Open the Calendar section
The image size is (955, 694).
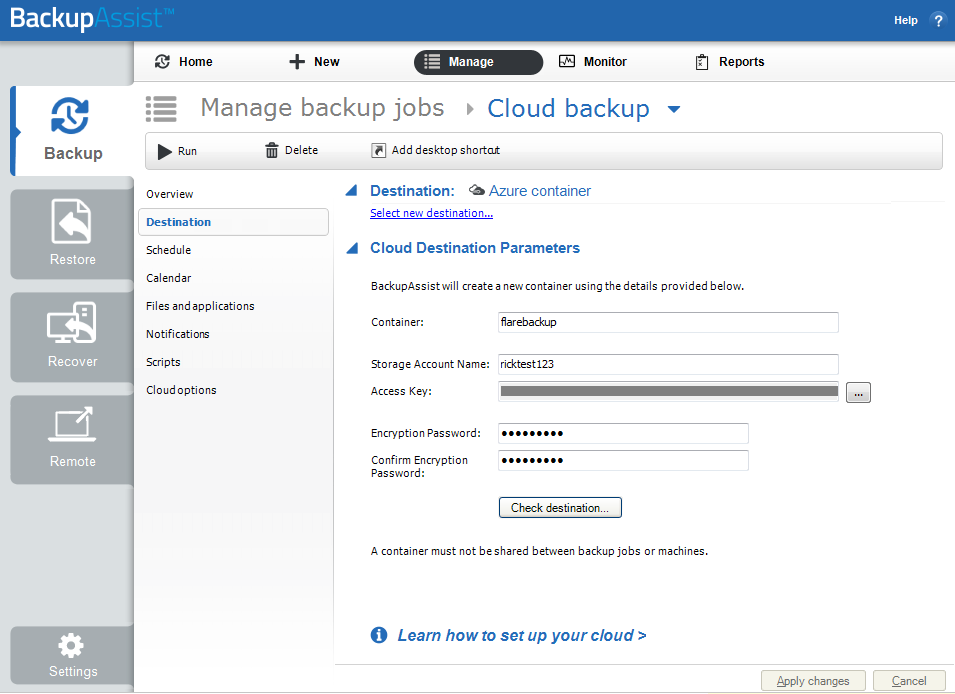click(x=169, y=278)
